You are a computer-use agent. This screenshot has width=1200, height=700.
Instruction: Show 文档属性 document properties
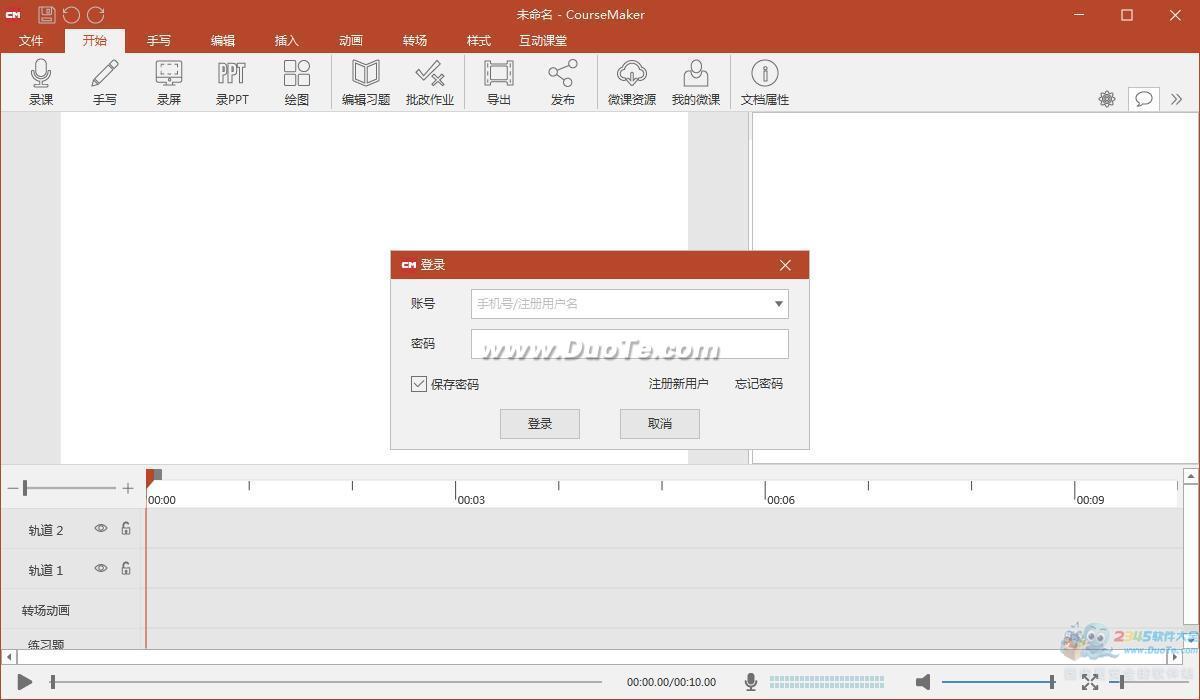click(x=765, y=82)
